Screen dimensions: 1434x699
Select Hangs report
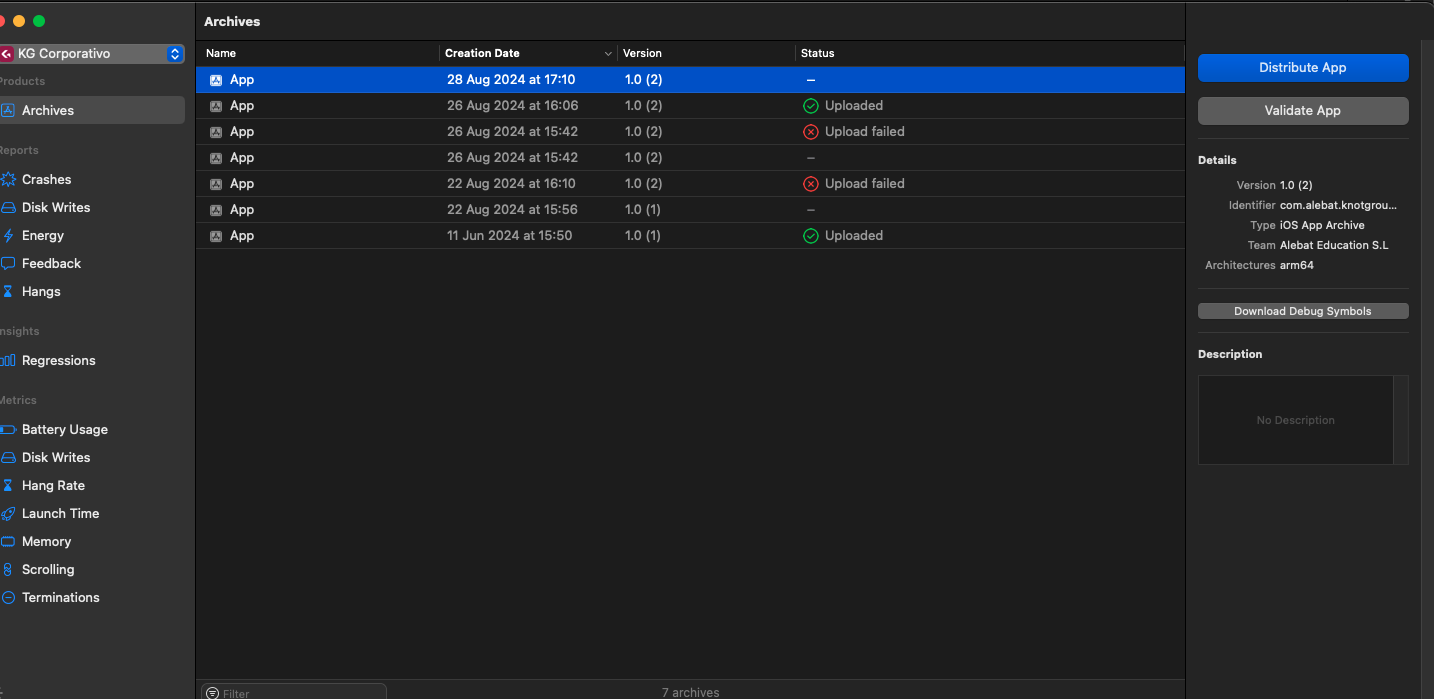pos(41,292)
